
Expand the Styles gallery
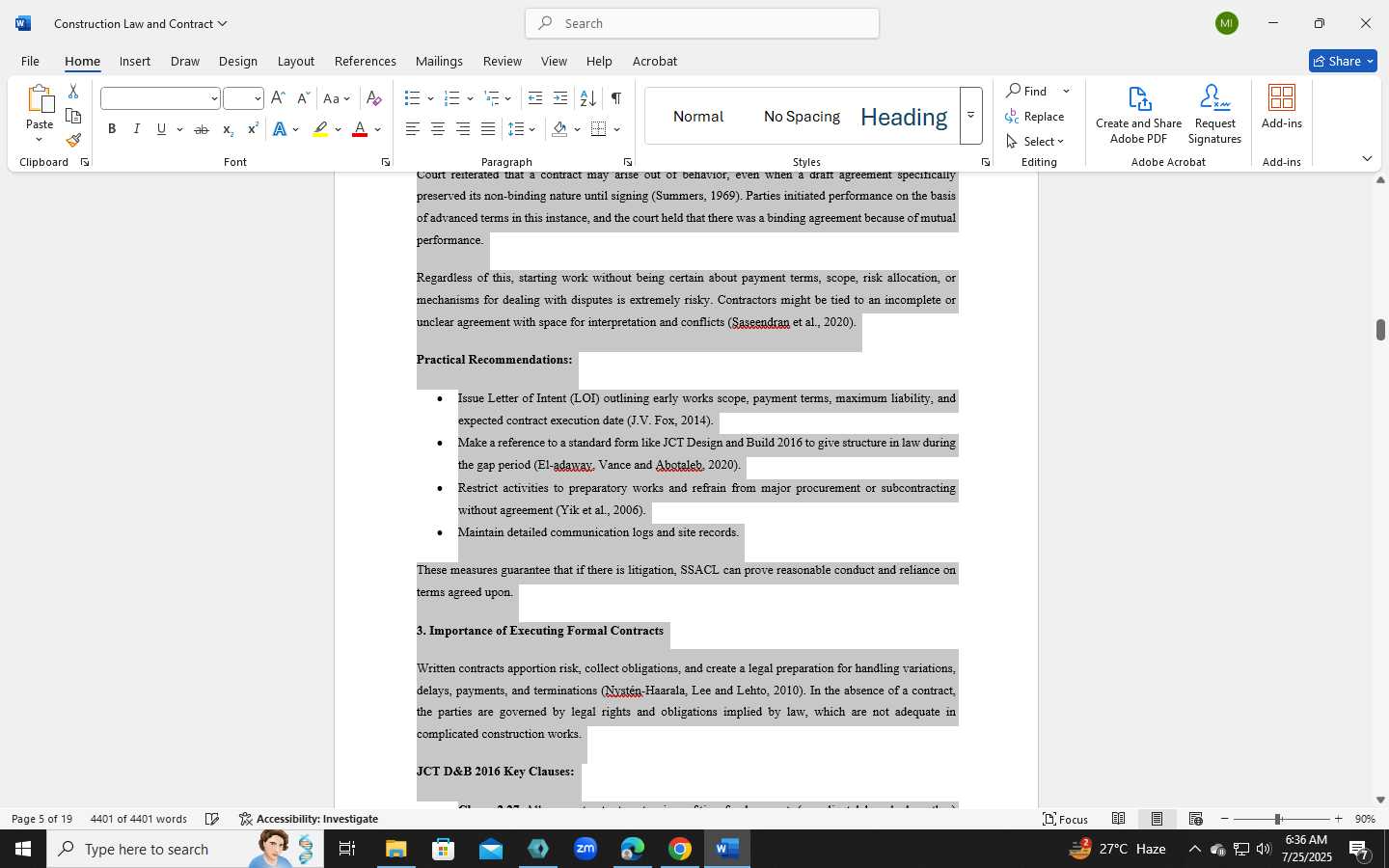pyautogui.click(x=970, y=116)
